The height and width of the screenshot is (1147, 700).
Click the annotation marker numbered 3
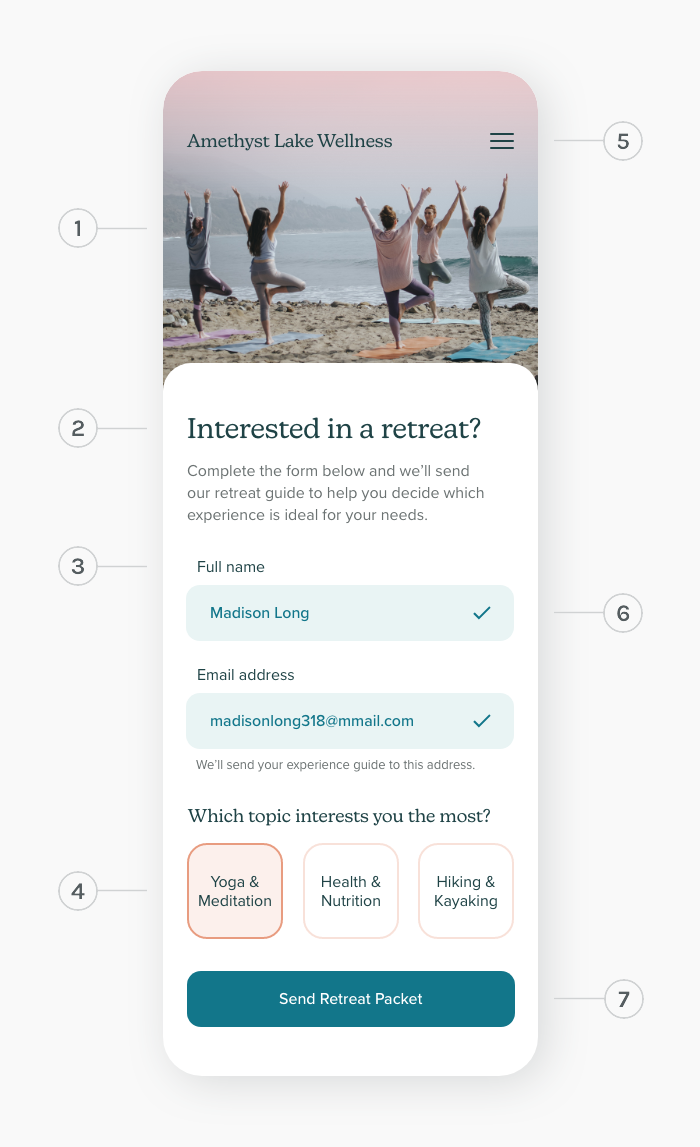(x=77, y=566)
